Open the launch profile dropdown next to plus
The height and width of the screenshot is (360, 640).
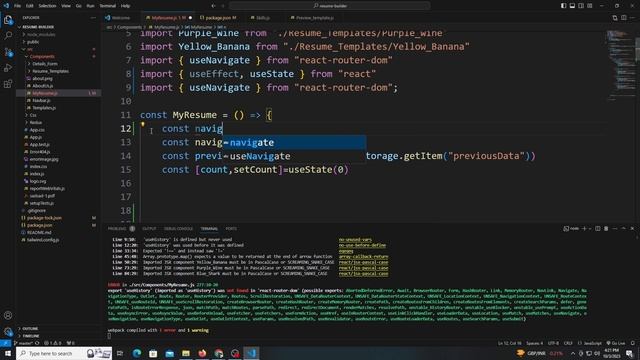click(x=589, y=229)
